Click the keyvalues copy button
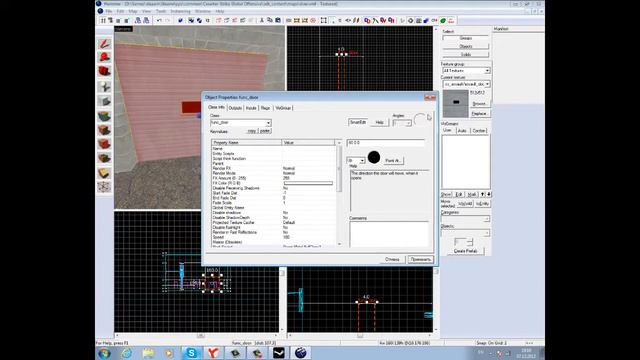Viewport: 640px width, 360px height. (251, 131)
